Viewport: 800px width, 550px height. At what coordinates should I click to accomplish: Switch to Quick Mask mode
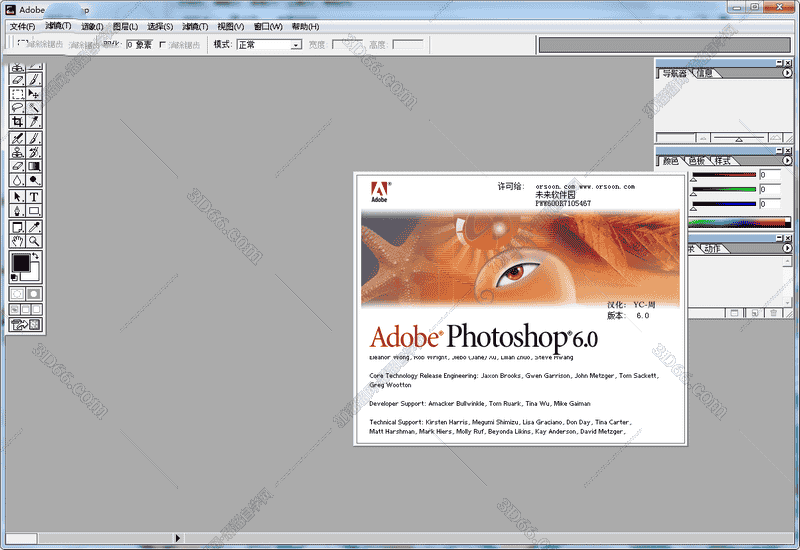pos(34,294)
